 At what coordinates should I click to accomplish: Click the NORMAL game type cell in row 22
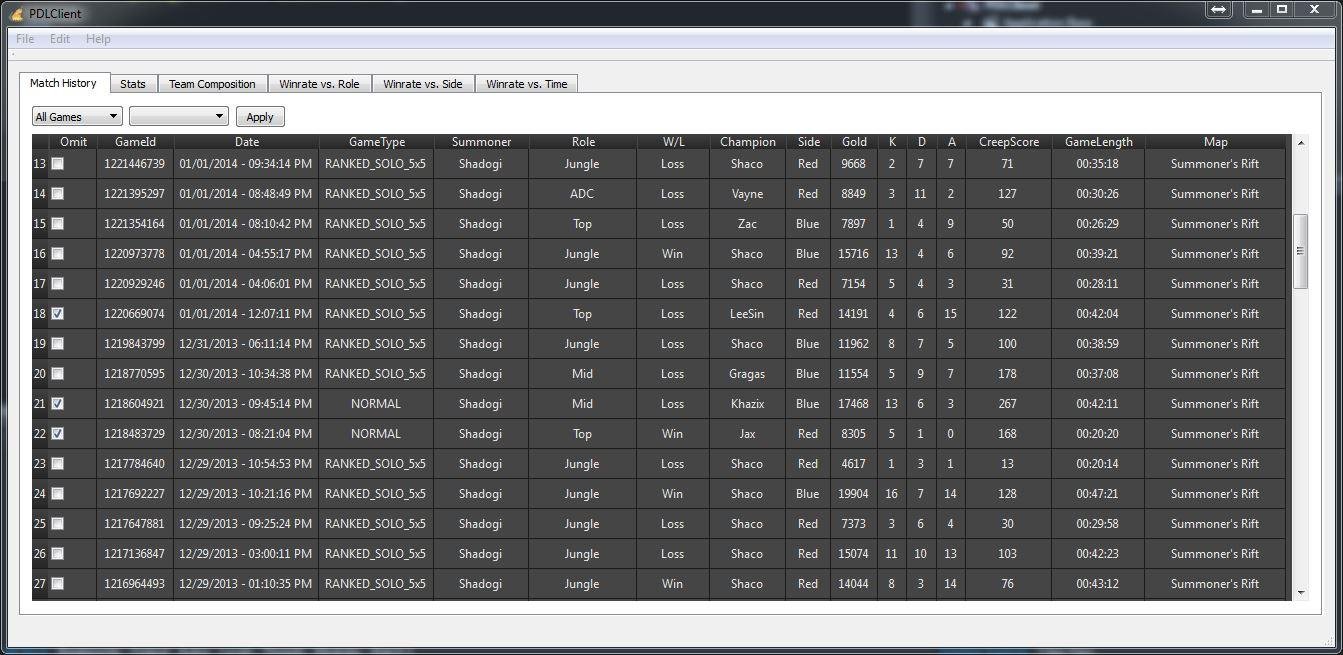click(x=376, y=434)
